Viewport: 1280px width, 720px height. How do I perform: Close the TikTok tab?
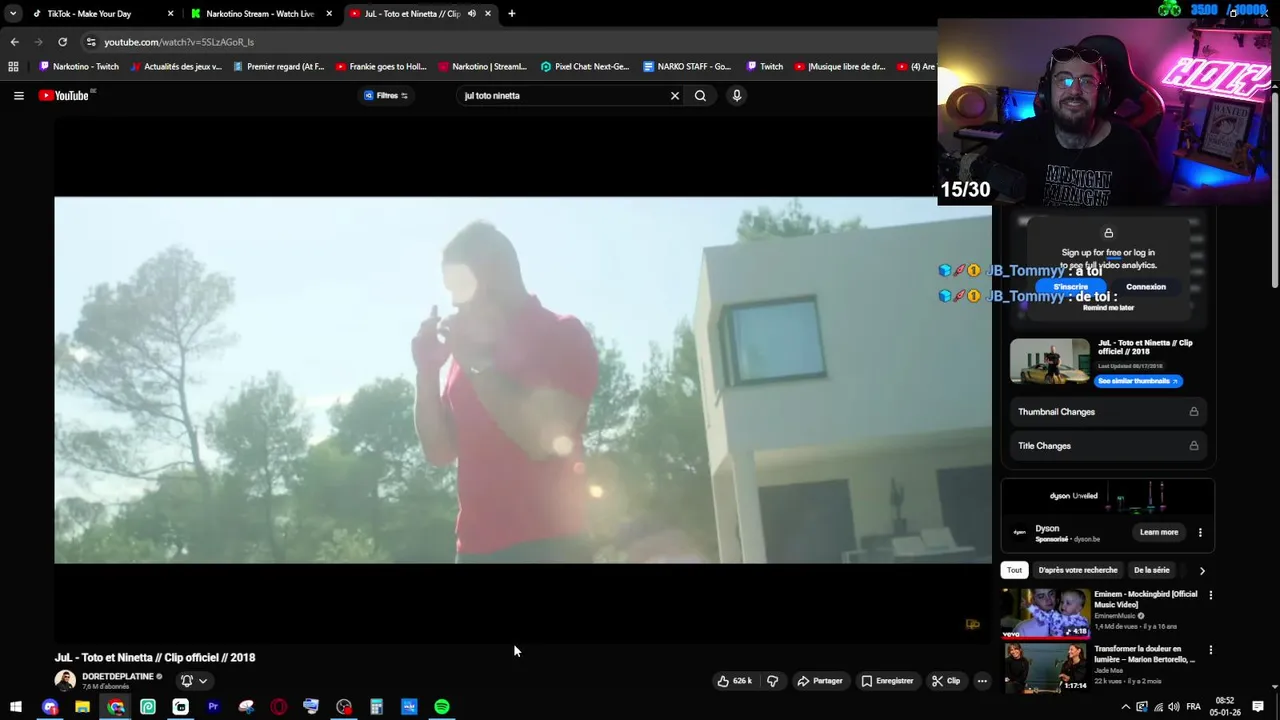click(x=170, y=14)
